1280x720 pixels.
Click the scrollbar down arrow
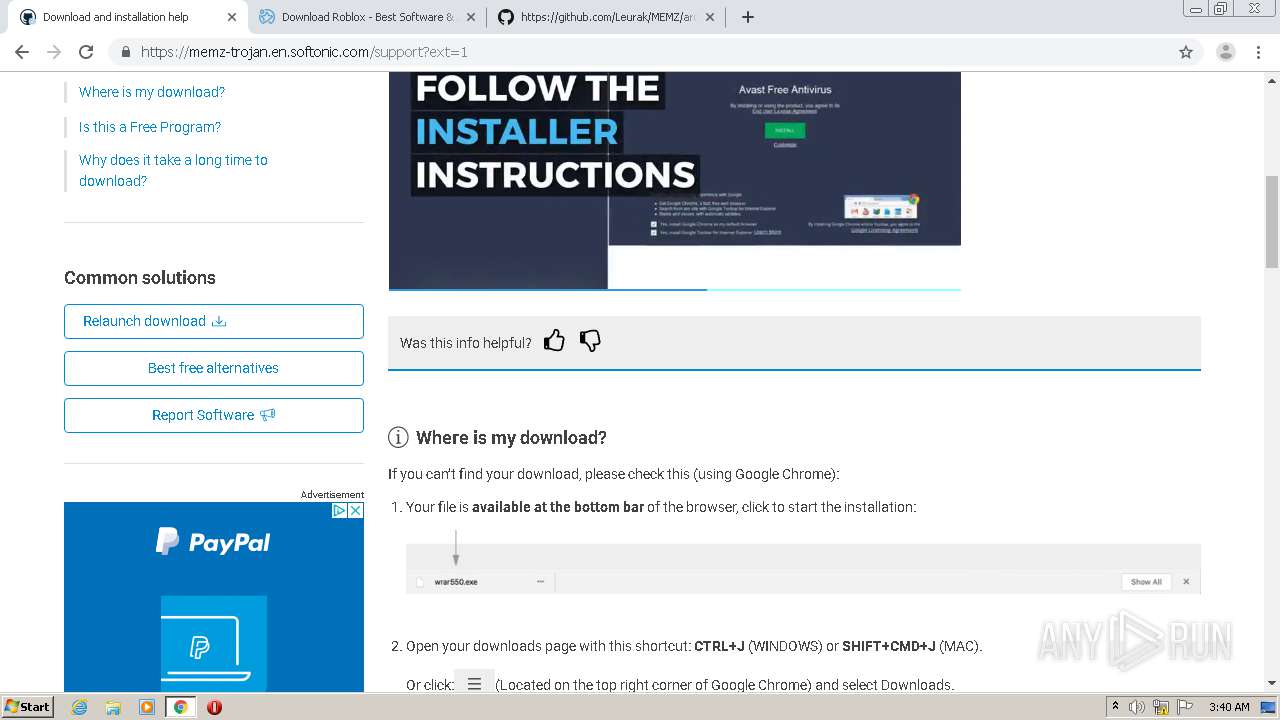(1272, 684)
